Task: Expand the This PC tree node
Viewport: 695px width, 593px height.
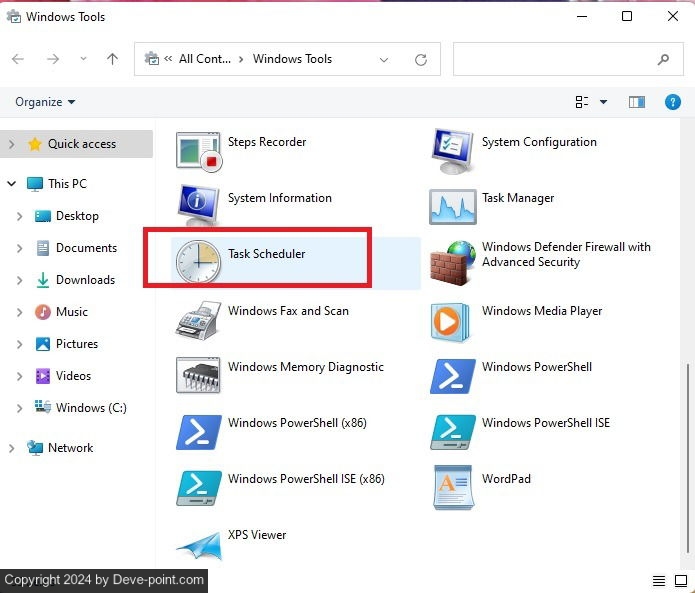Action: (11, 184)
